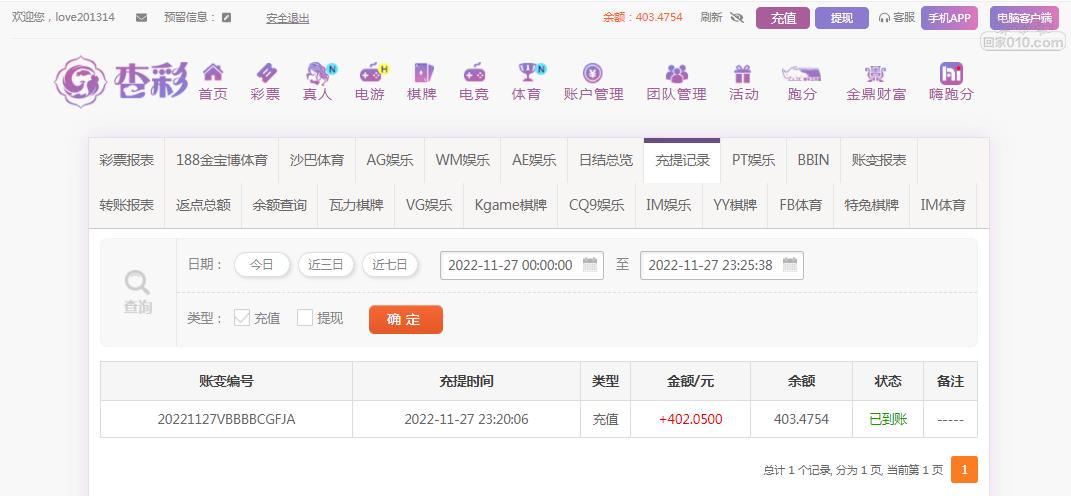Toggle balance visibility eye icon
The height and width of the screenshot is (496, 1071).
(x=737, y=18)
